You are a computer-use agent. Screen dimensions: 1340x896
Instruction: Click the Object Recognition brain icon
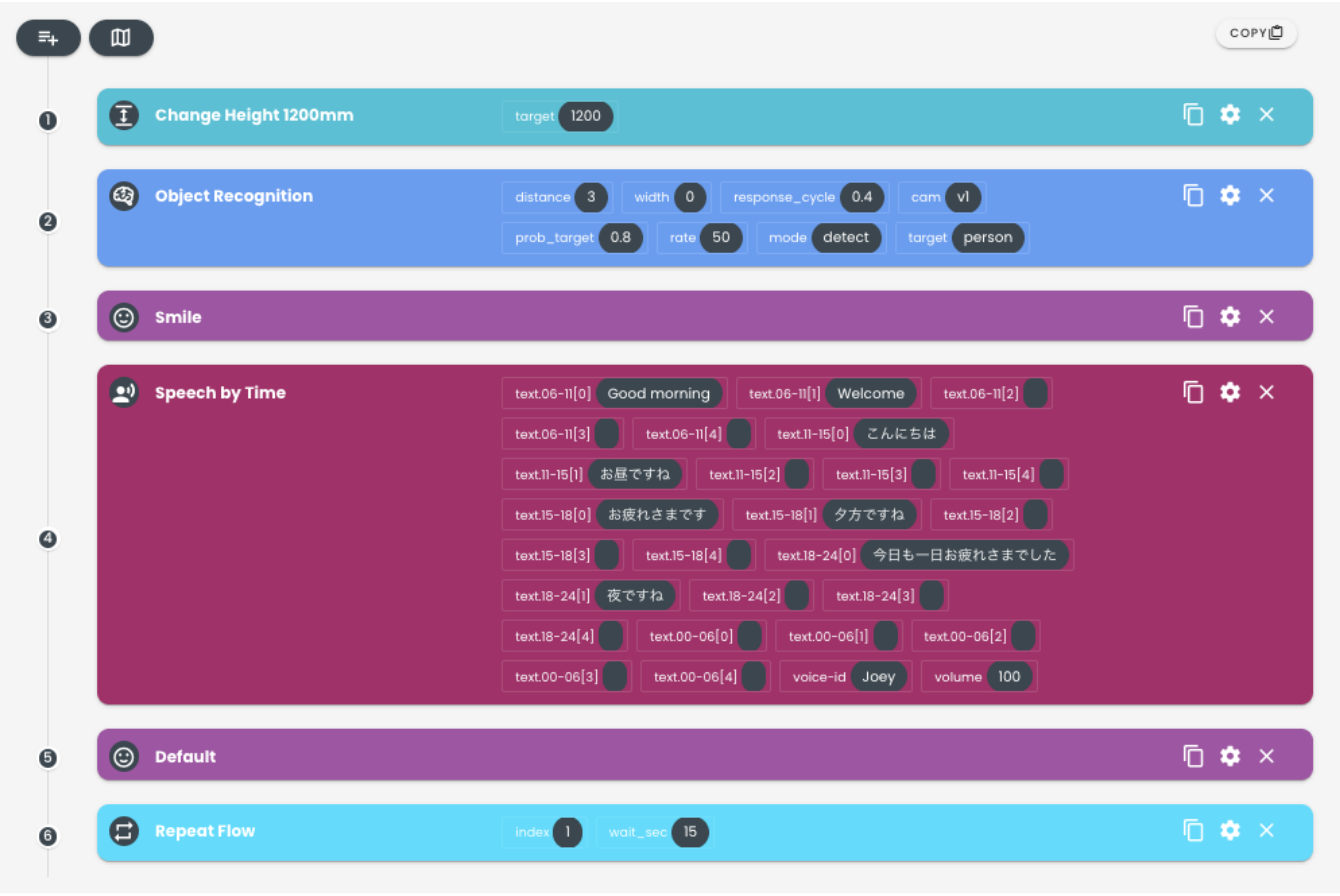pos(124,196)
